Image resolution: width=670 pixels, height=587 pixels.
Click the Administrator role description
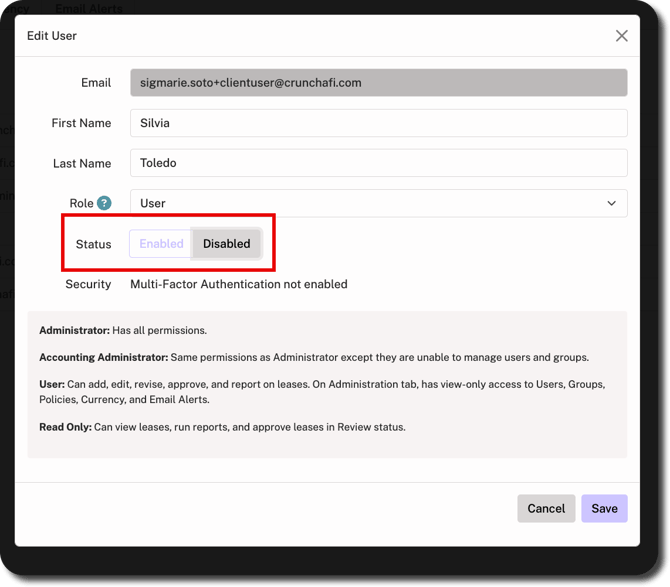[123, 330]
